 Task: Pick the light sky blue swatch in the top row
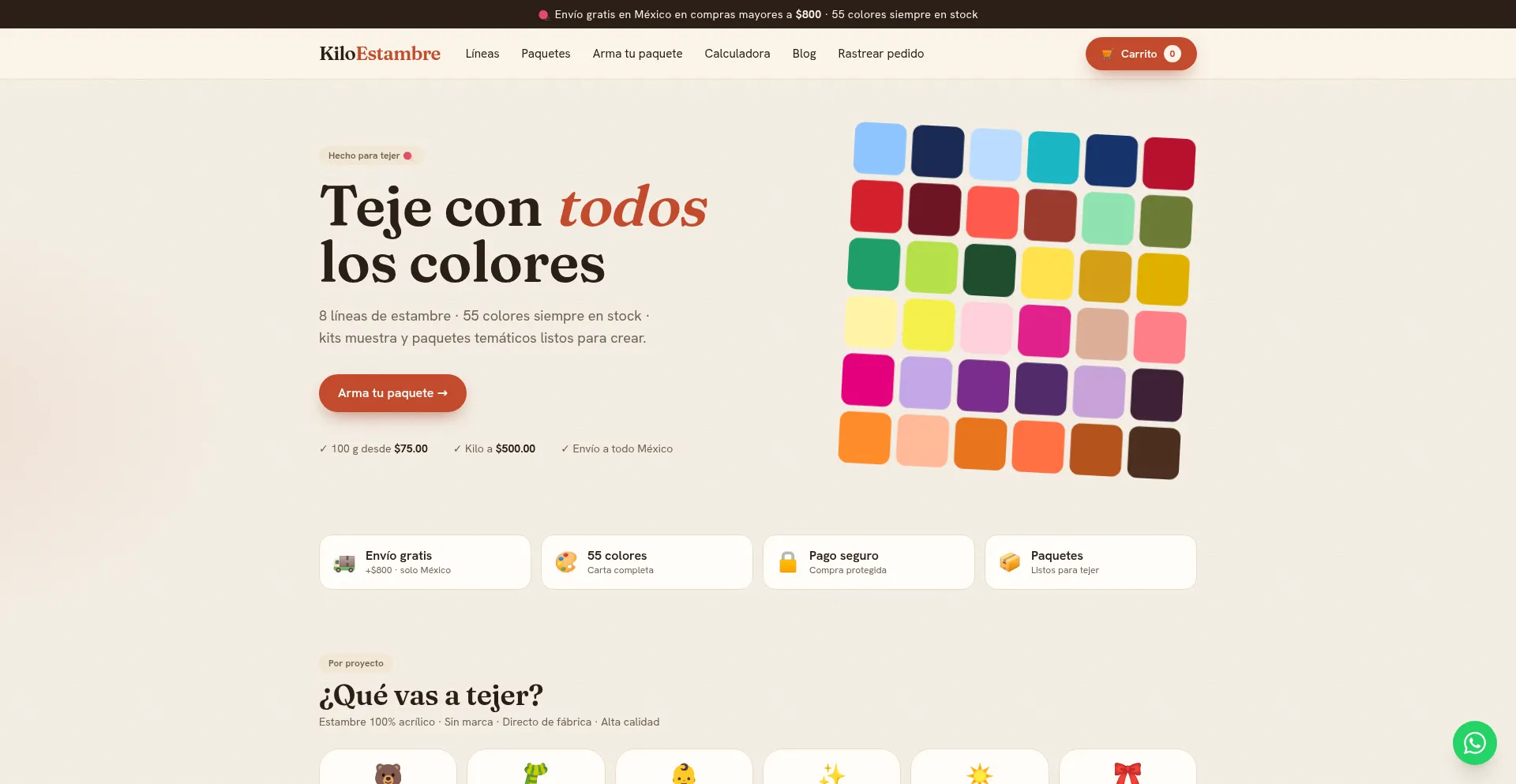pyautogui.click(x=880, y=148)
